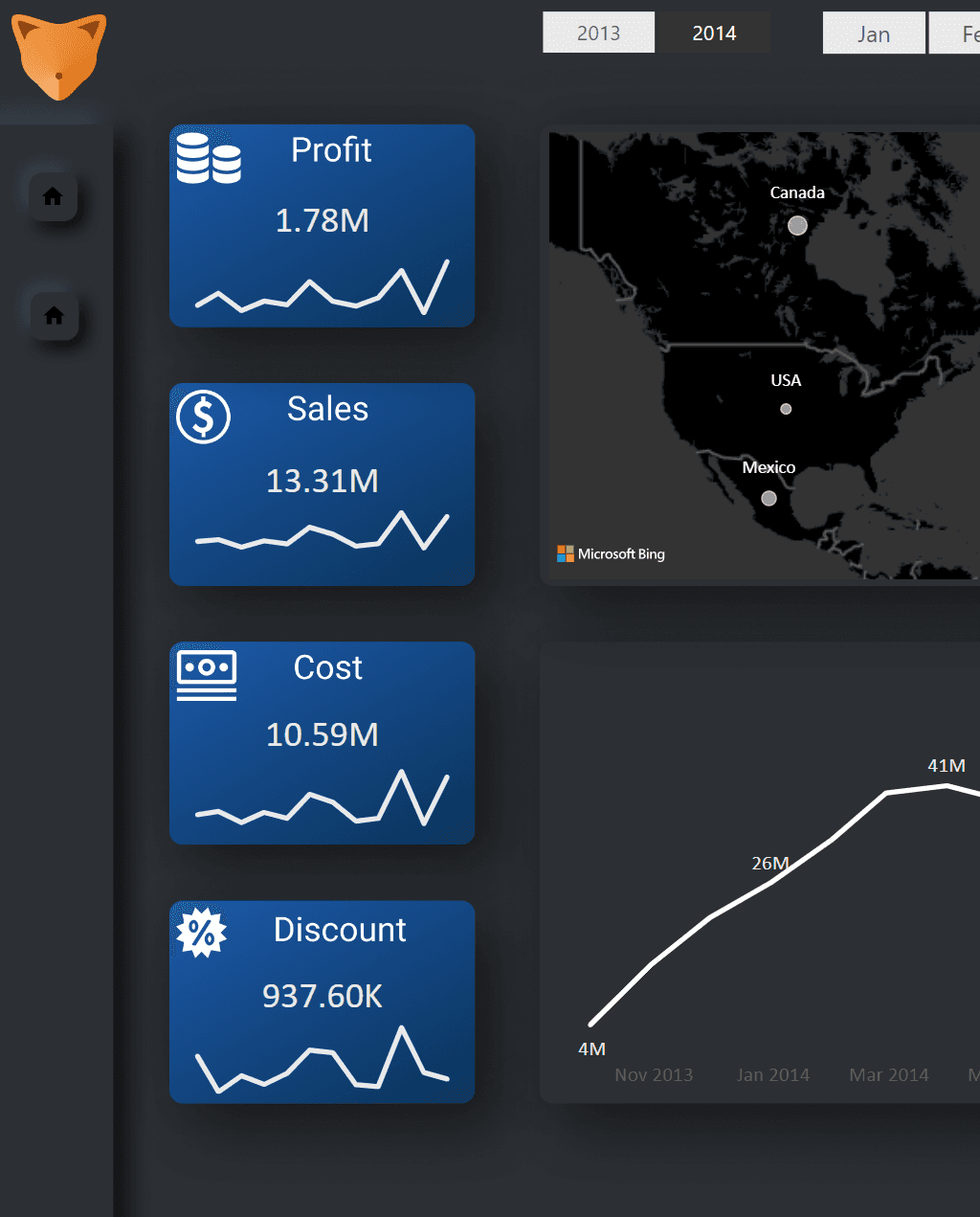Click the Discount sparkline chart

323,1058
